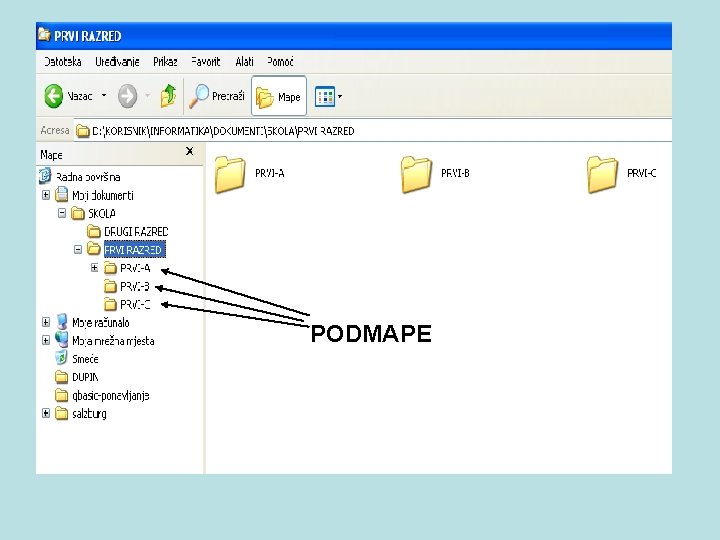Select Radna površina in the tree
The height and width of the screenshot is (540, 720).
[x=88, y=177]
